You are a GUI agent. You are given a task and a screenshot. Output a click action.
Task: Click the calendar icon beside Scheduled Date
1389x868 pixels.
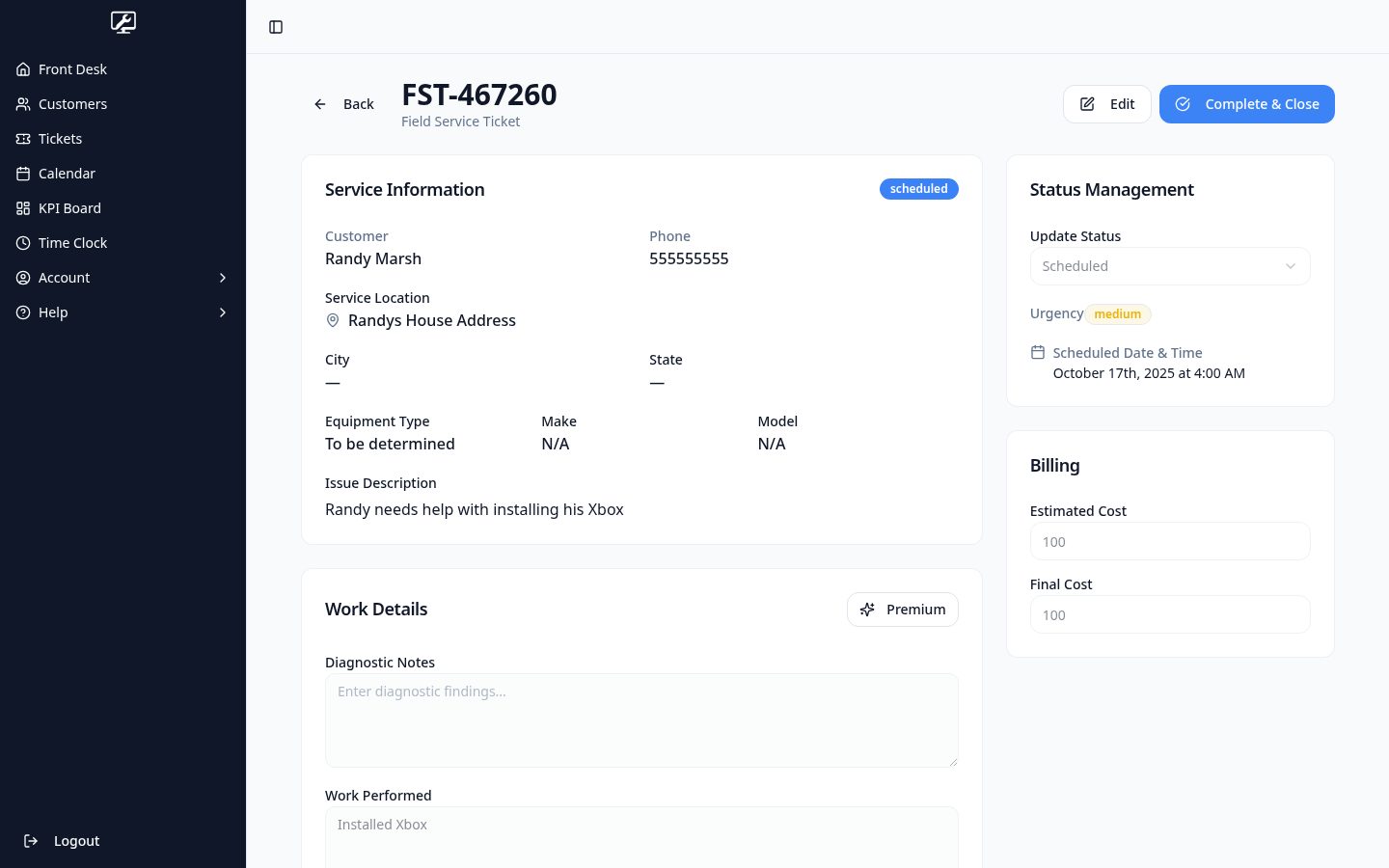[1038, 352]
